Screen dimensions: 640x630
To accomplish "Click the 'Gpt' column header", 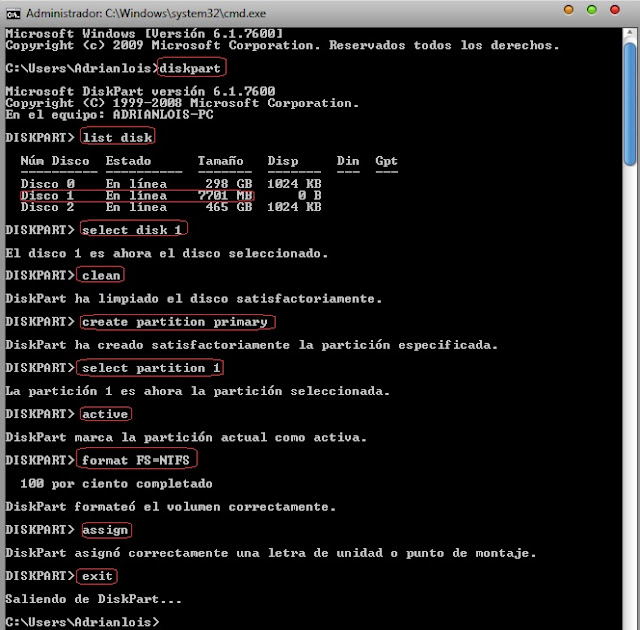I will (x=386, y=161).
